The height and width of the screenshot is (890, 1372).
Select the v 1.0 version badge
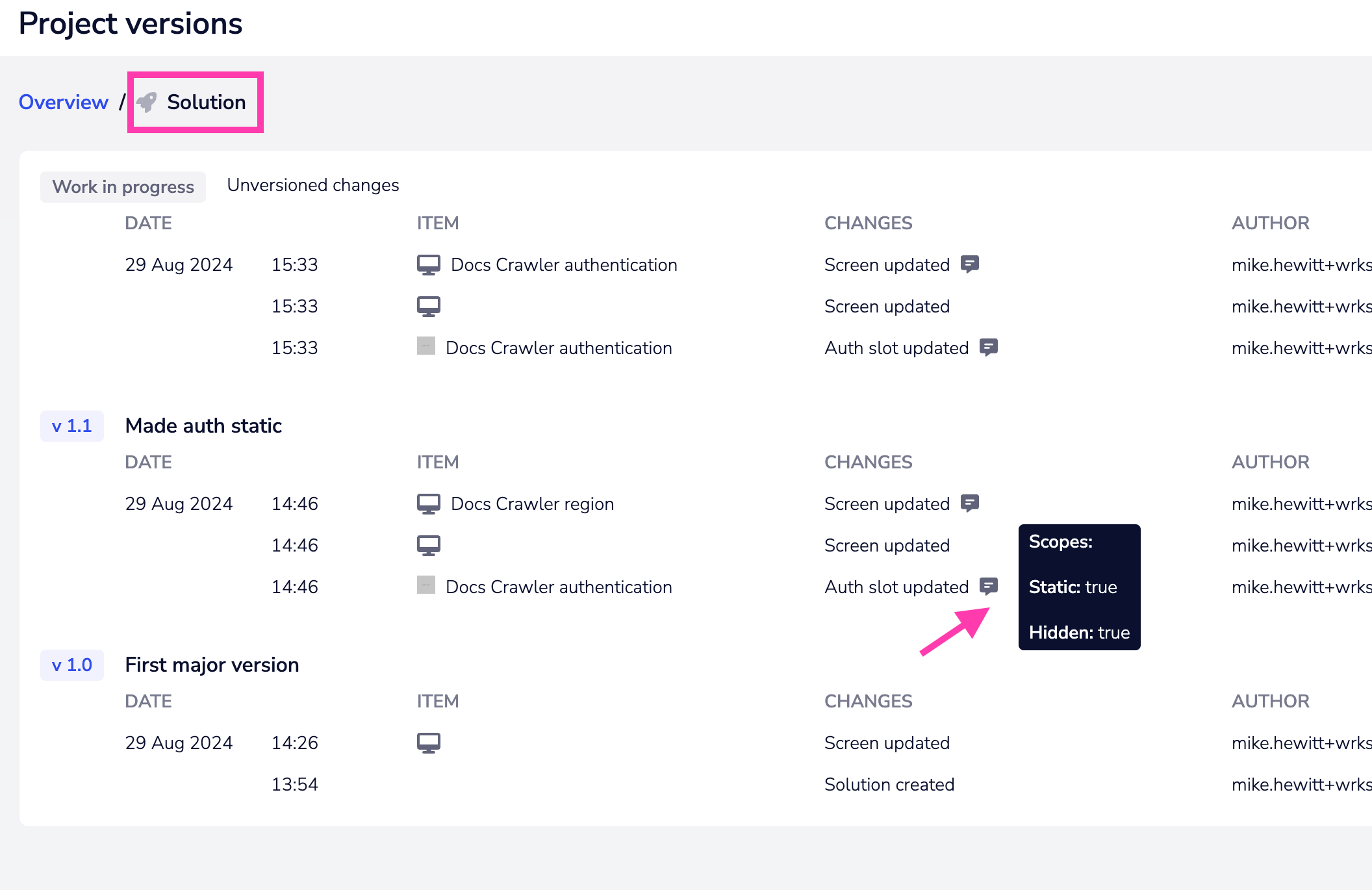(x=71, y=665)
